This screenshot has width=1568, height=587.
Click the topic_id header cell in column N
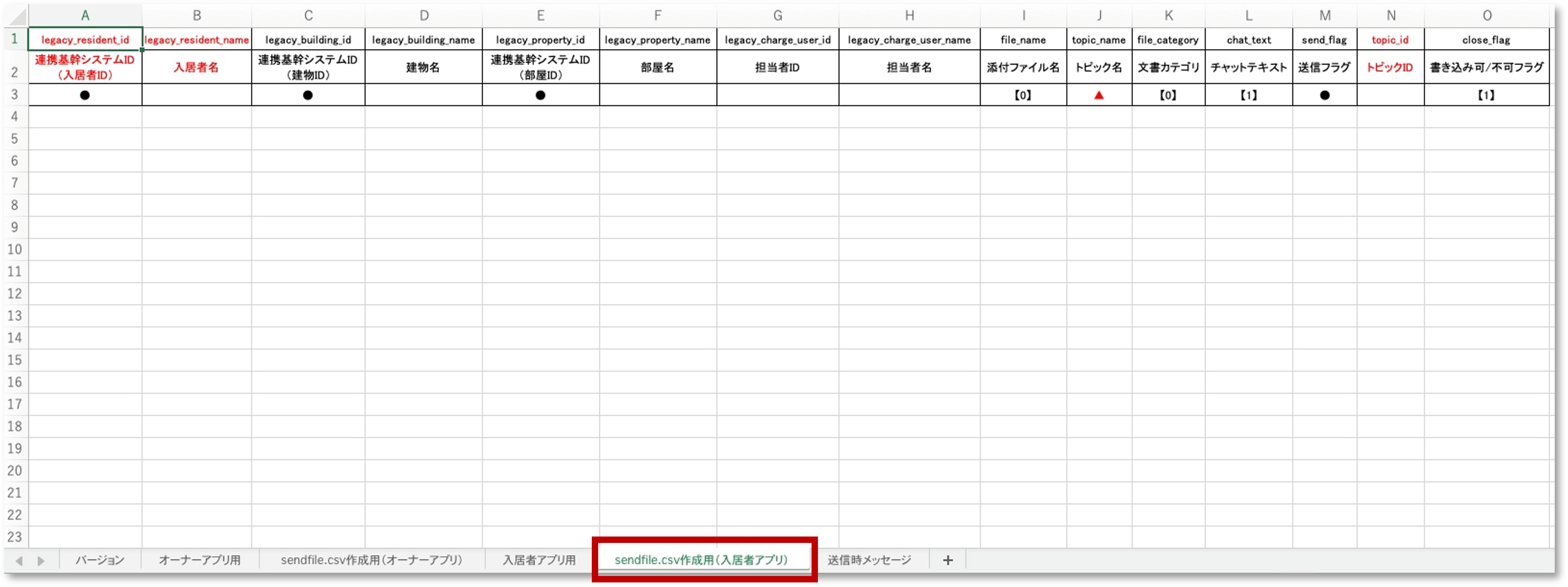tap(1391, 39)
